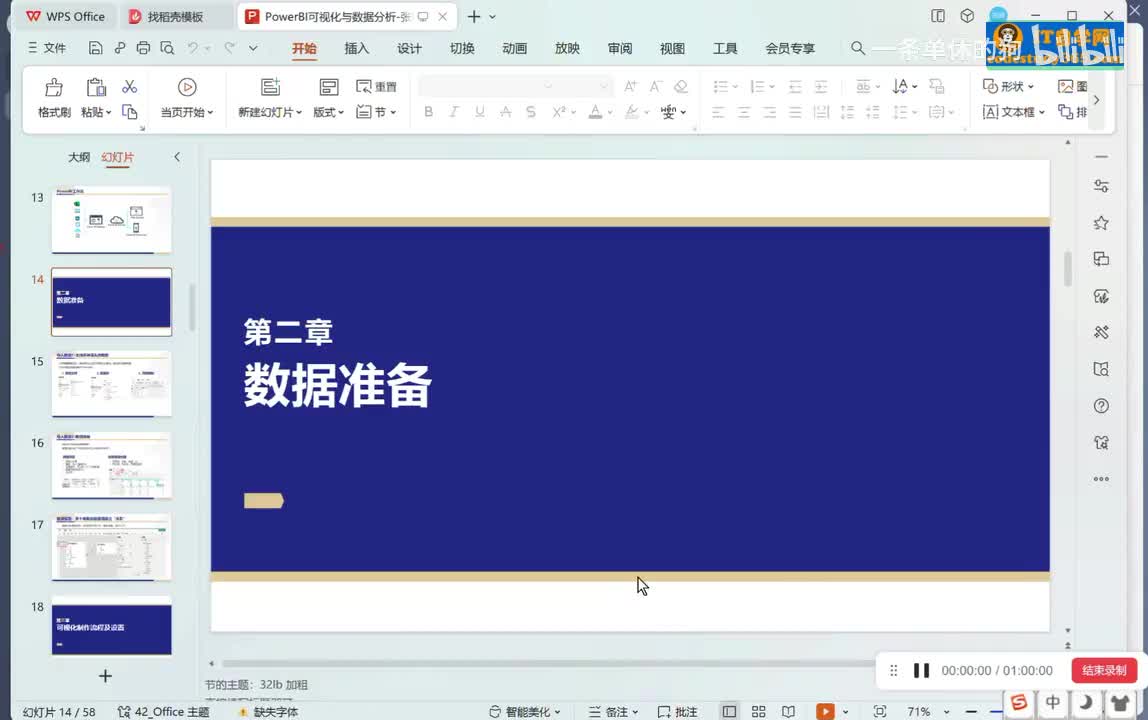Open the Tools (工具) tab
The width and height of the screenshot is (1148, 720).
725,48
